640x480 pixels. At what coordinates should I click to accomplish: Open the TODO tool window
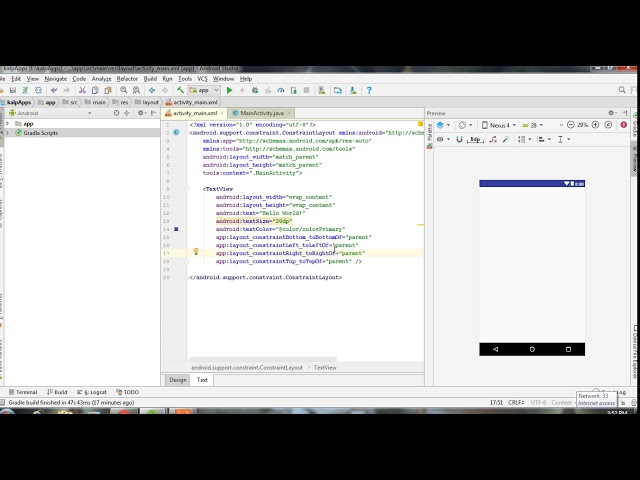(128, 392)
